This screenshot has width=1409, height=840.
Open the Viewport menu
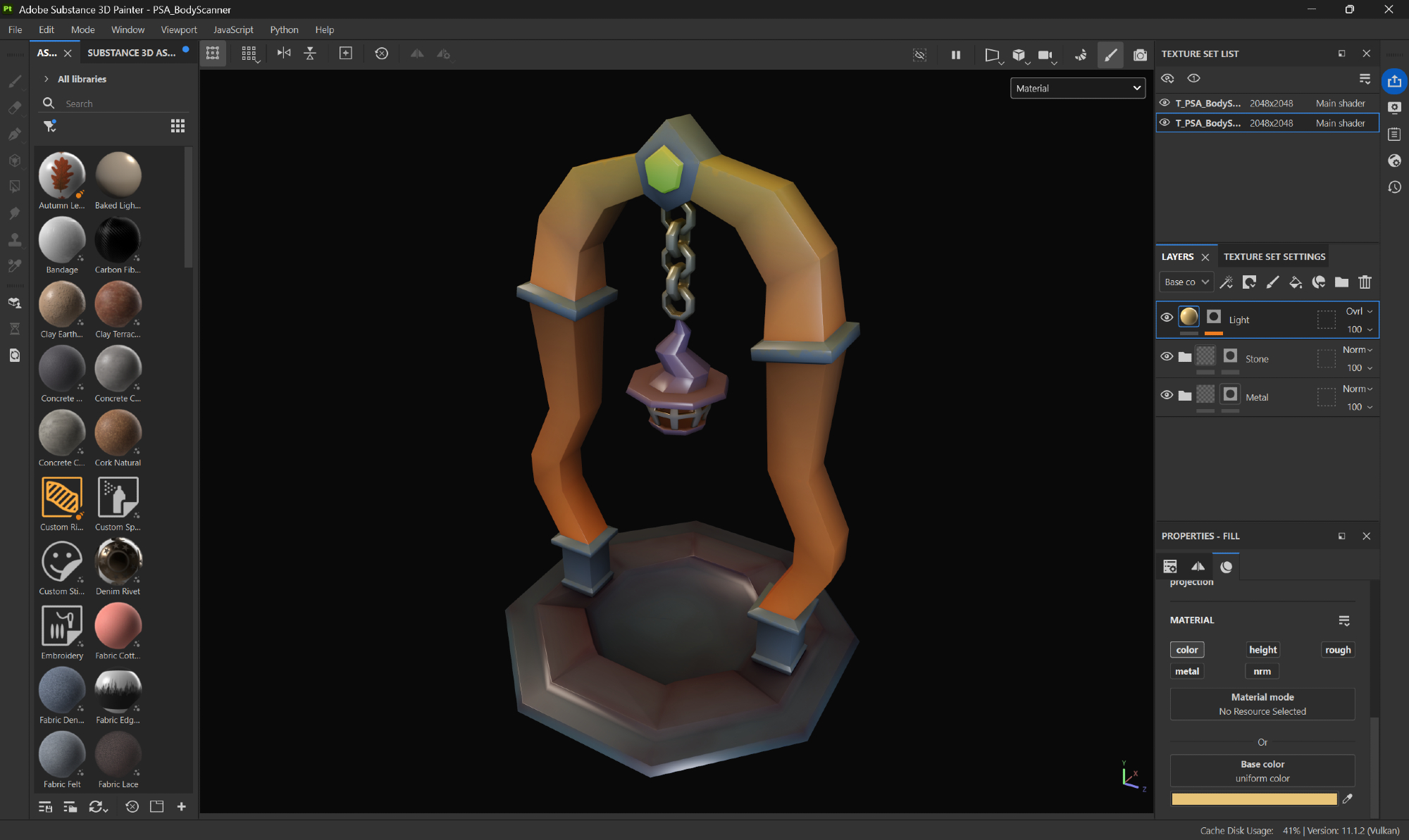pyautogui.click(x=178, y=30)
